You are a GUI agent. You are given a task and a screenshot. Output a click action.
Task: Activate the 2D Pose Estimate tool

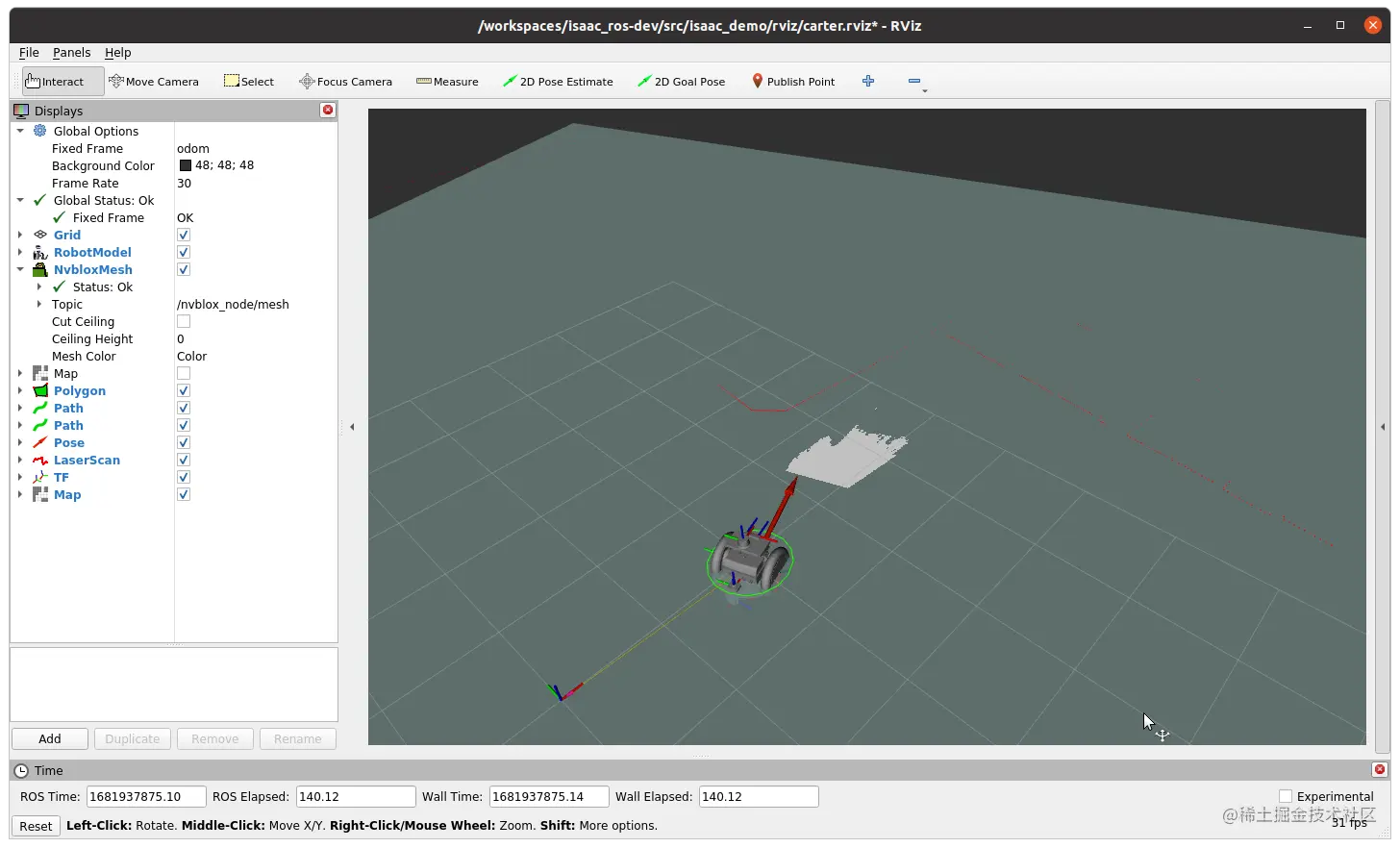558,81
